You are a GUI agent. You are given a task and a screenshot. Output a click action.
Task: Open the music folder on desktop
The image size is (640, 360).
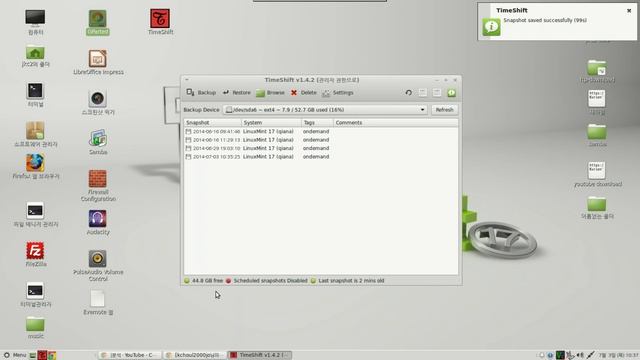click(35, 328)
